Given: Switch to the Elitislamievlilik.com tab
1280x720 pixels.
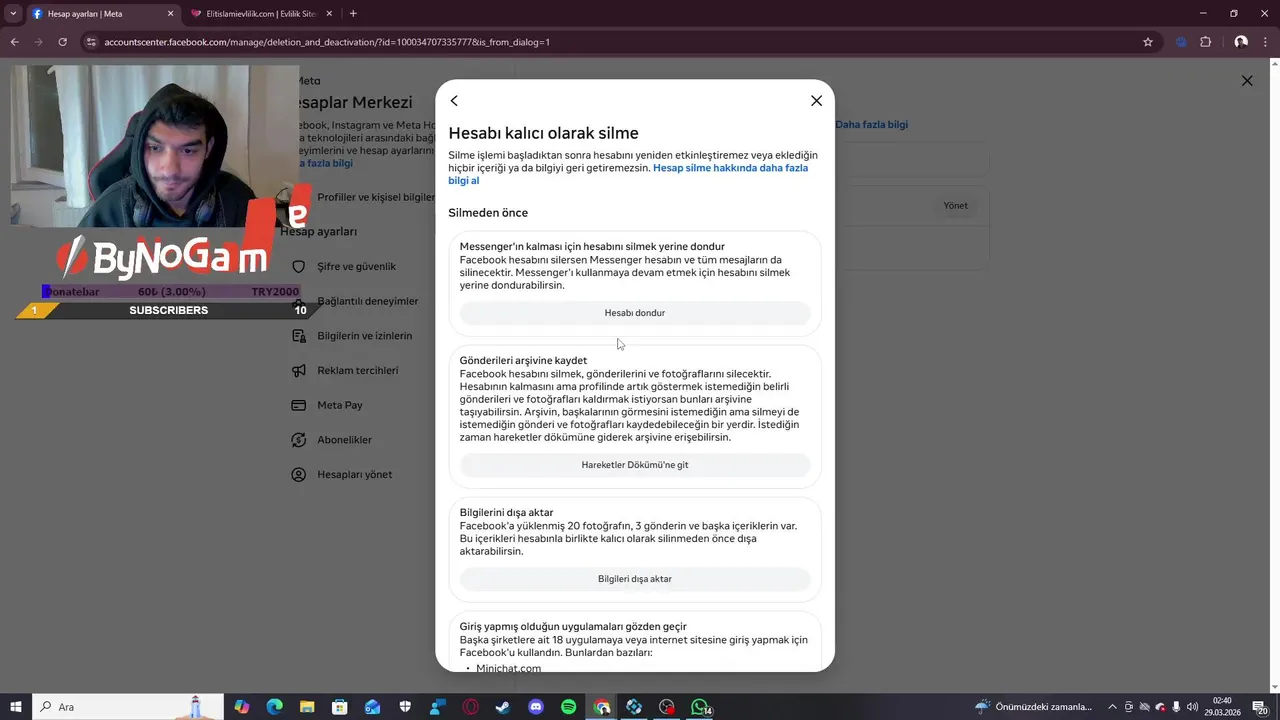Looking at the screenshot, I should coord(260,14).
